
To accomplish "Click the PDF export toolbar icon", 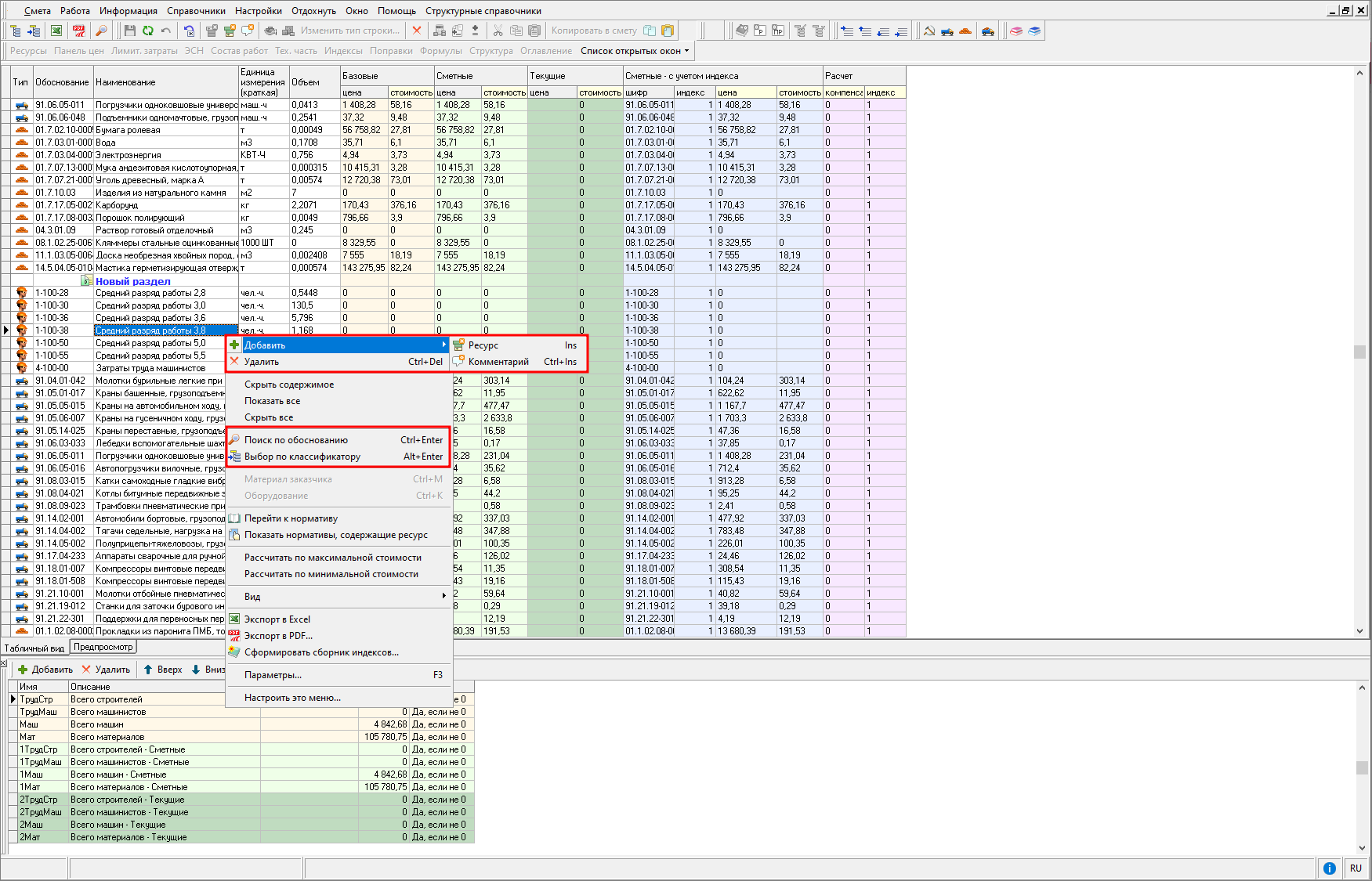I will (x=79, y=31).
